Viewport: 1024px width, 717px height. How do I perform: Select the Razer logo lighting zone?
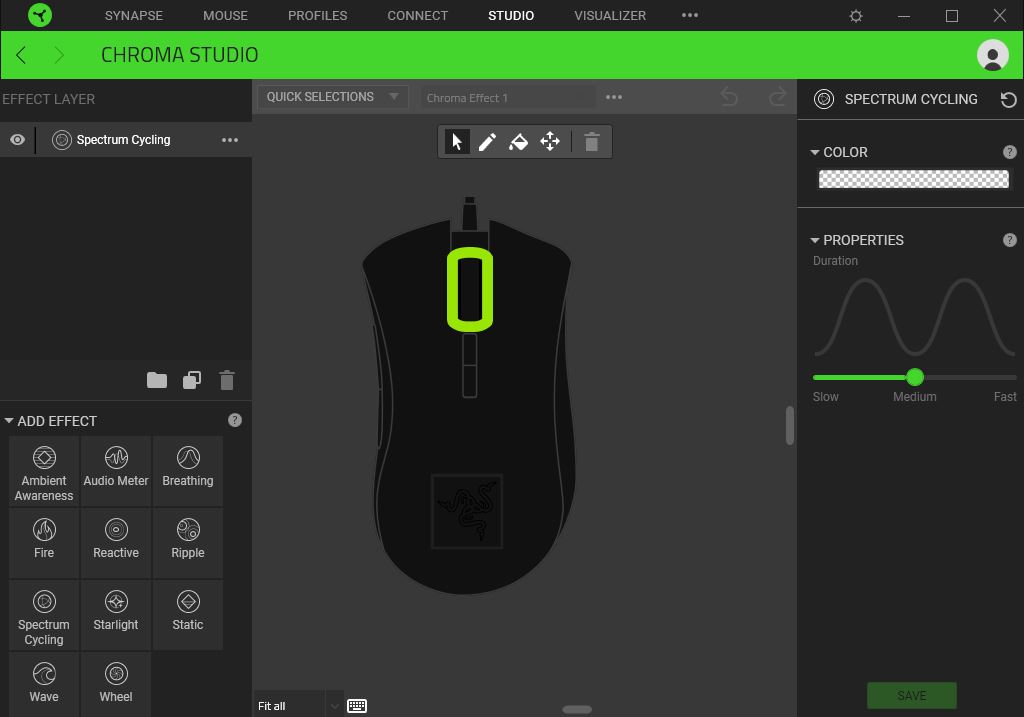point(467,511)
